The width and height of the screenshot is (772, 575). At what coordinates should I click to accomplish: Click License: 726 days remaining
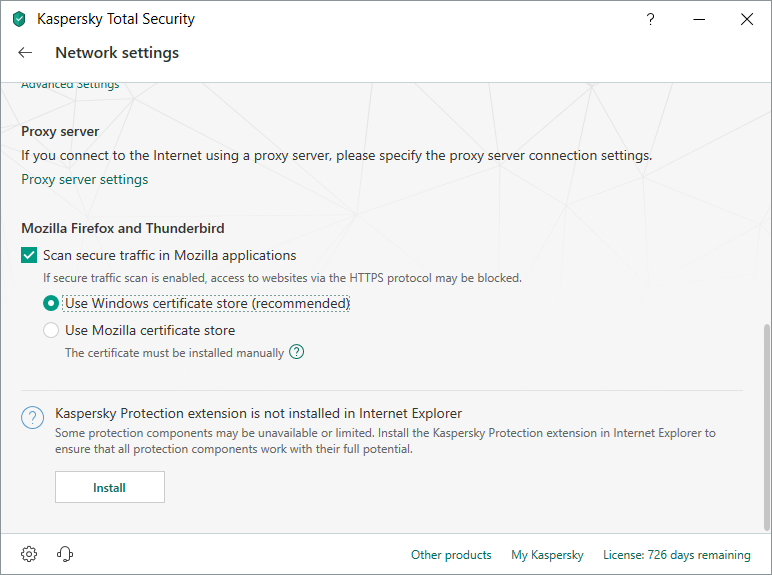[676, 555]
